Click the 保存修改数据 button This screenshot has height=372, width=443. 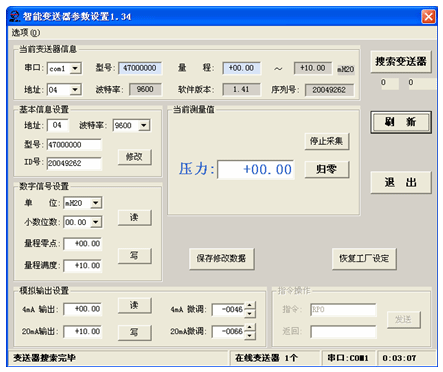coord(222,258)
